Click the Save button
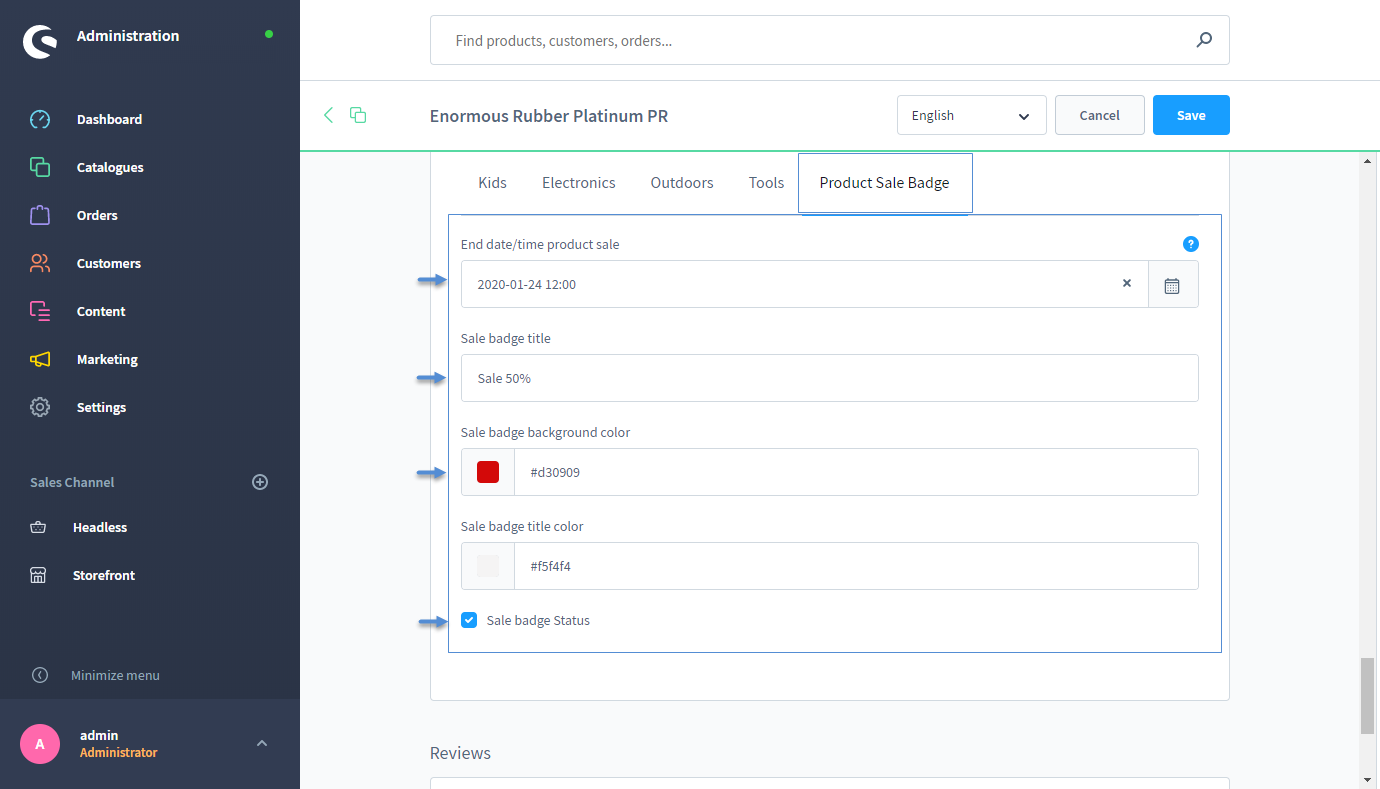Screen dimensions: 1380x789 coord(1191,115)
